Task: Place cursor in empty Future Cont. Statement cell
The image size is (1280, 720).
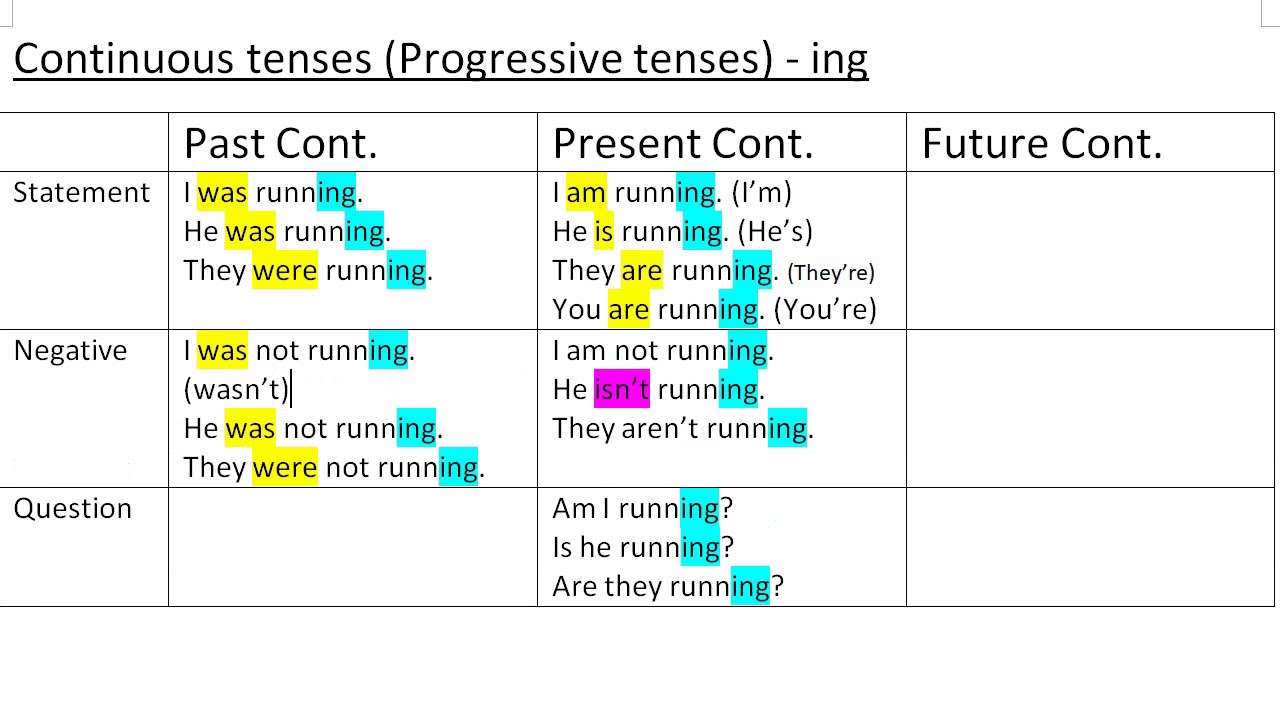Action: point(1090,250)
